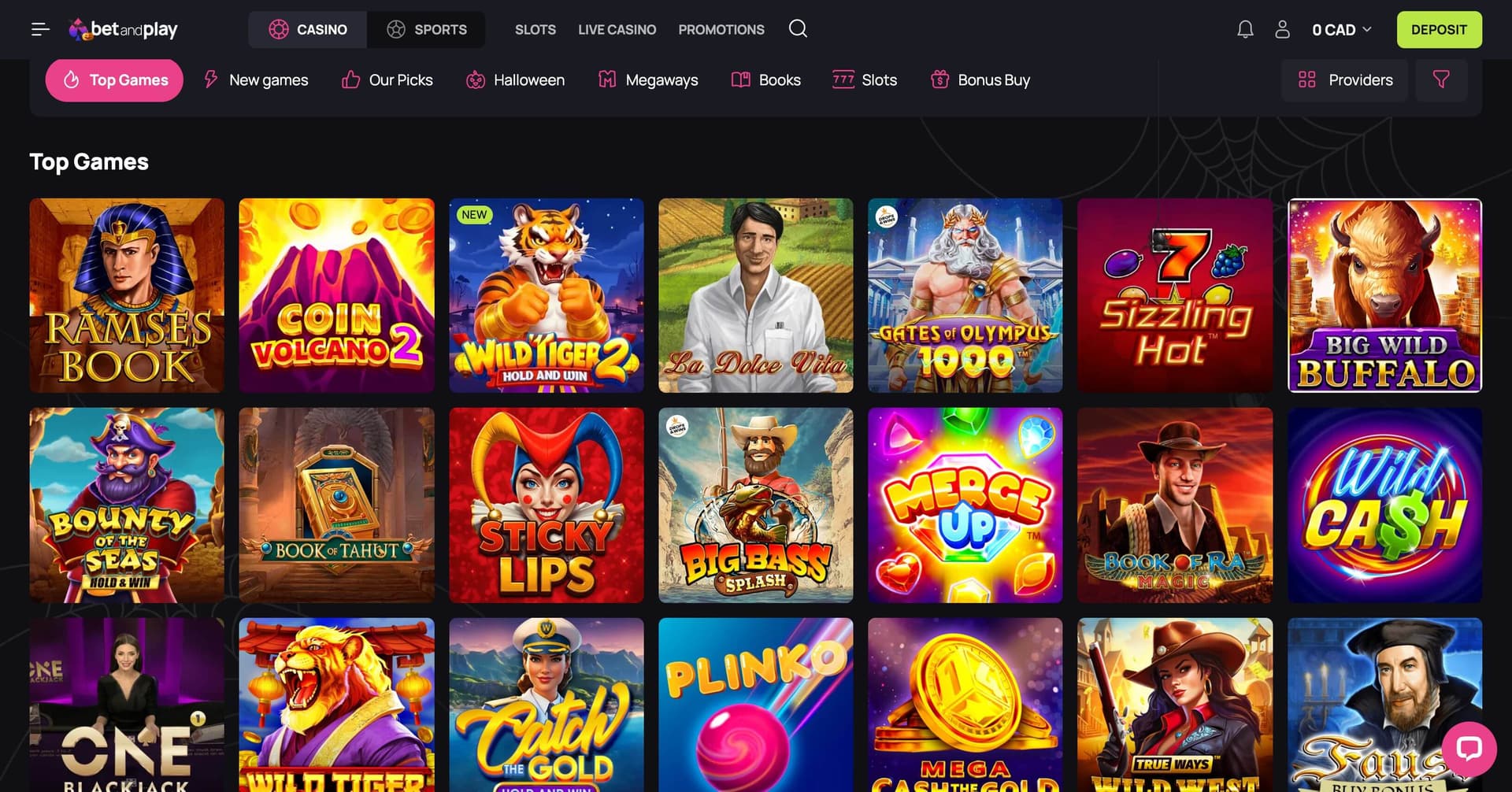Open the game filter funnel icon
This screenshot has height=792, width=1512.
click(x=1441, y=80)
